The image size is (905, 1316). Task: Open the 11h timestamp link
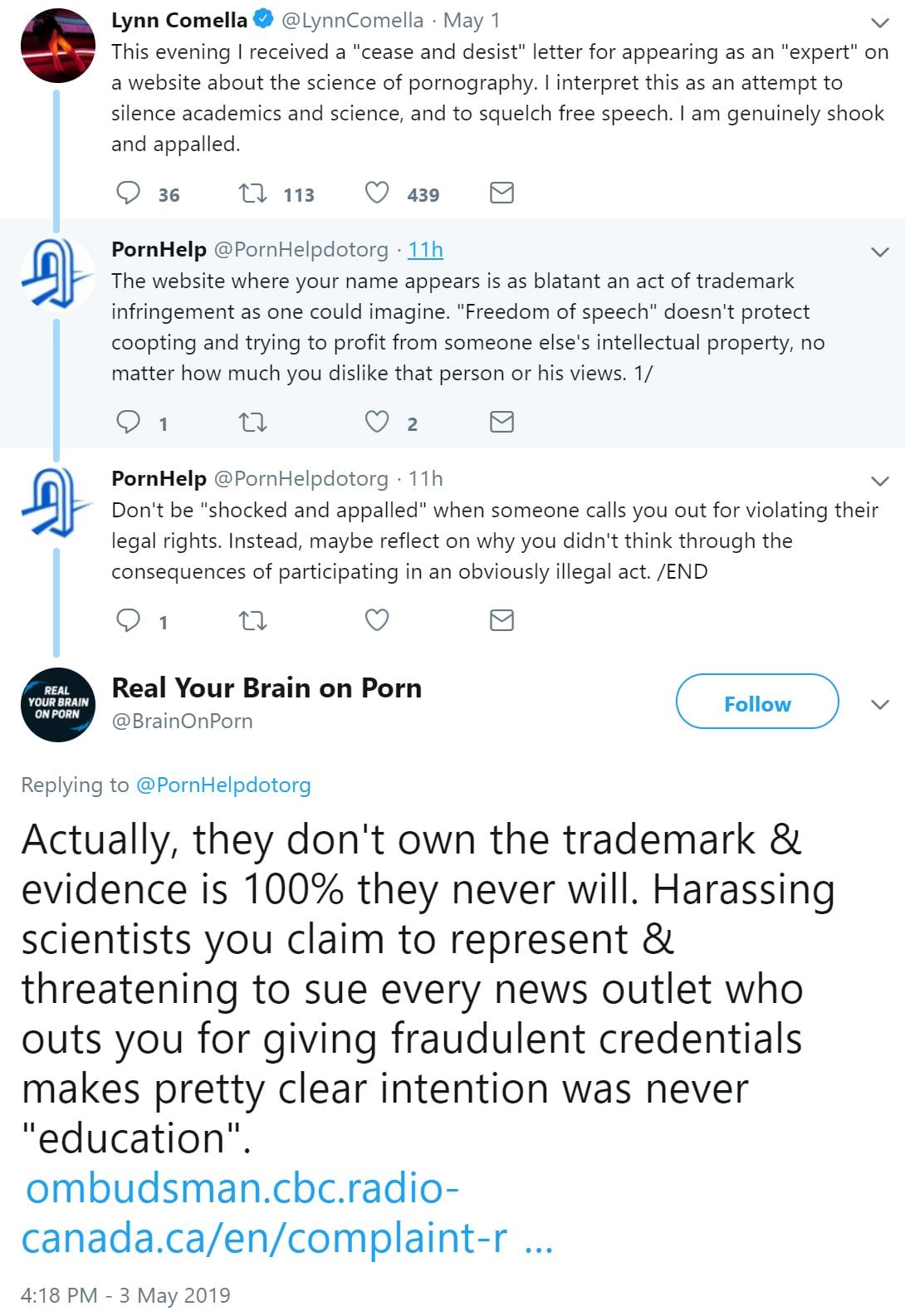coord(425,249)
